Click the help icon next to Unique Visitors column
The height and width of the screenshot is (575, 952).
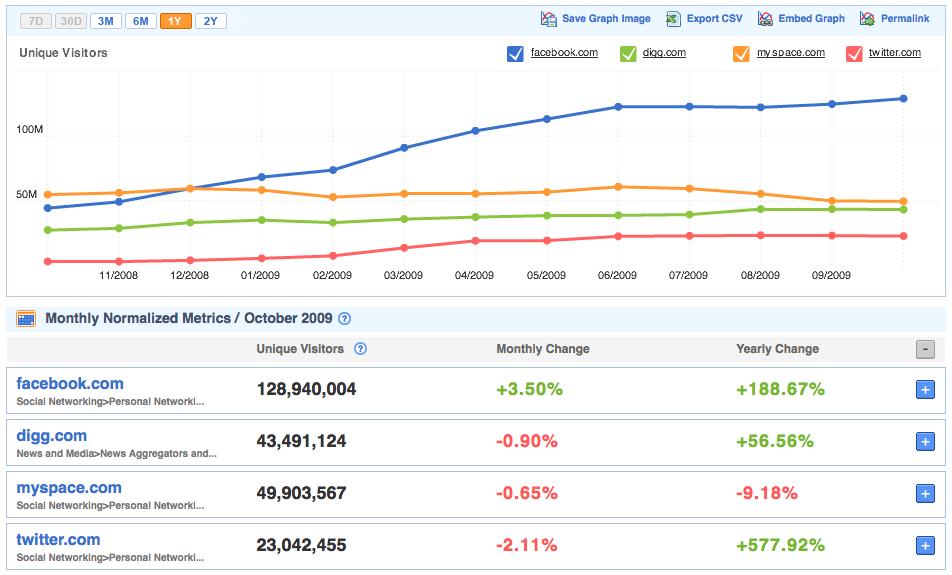point(360,349)
